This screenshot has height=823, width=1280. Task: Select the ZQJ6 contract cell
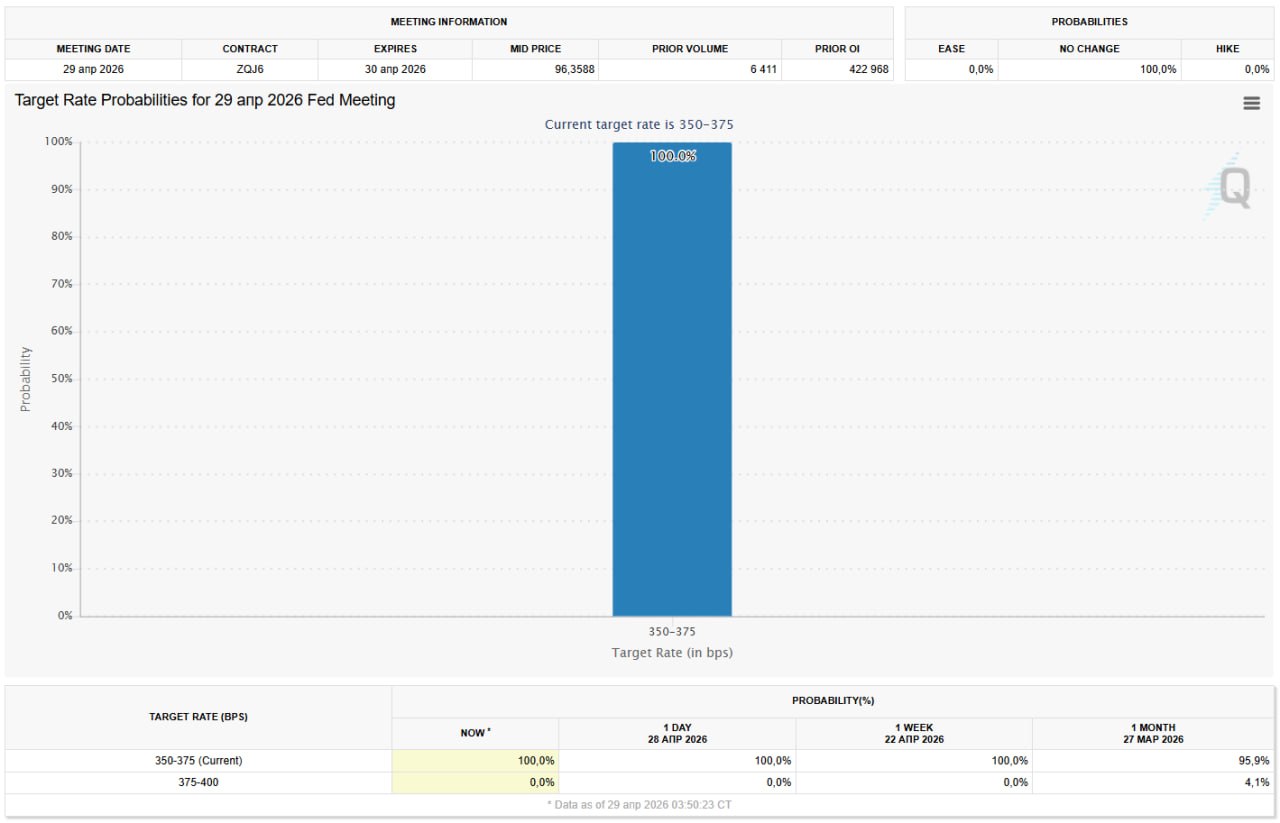[x=250, y=69]
